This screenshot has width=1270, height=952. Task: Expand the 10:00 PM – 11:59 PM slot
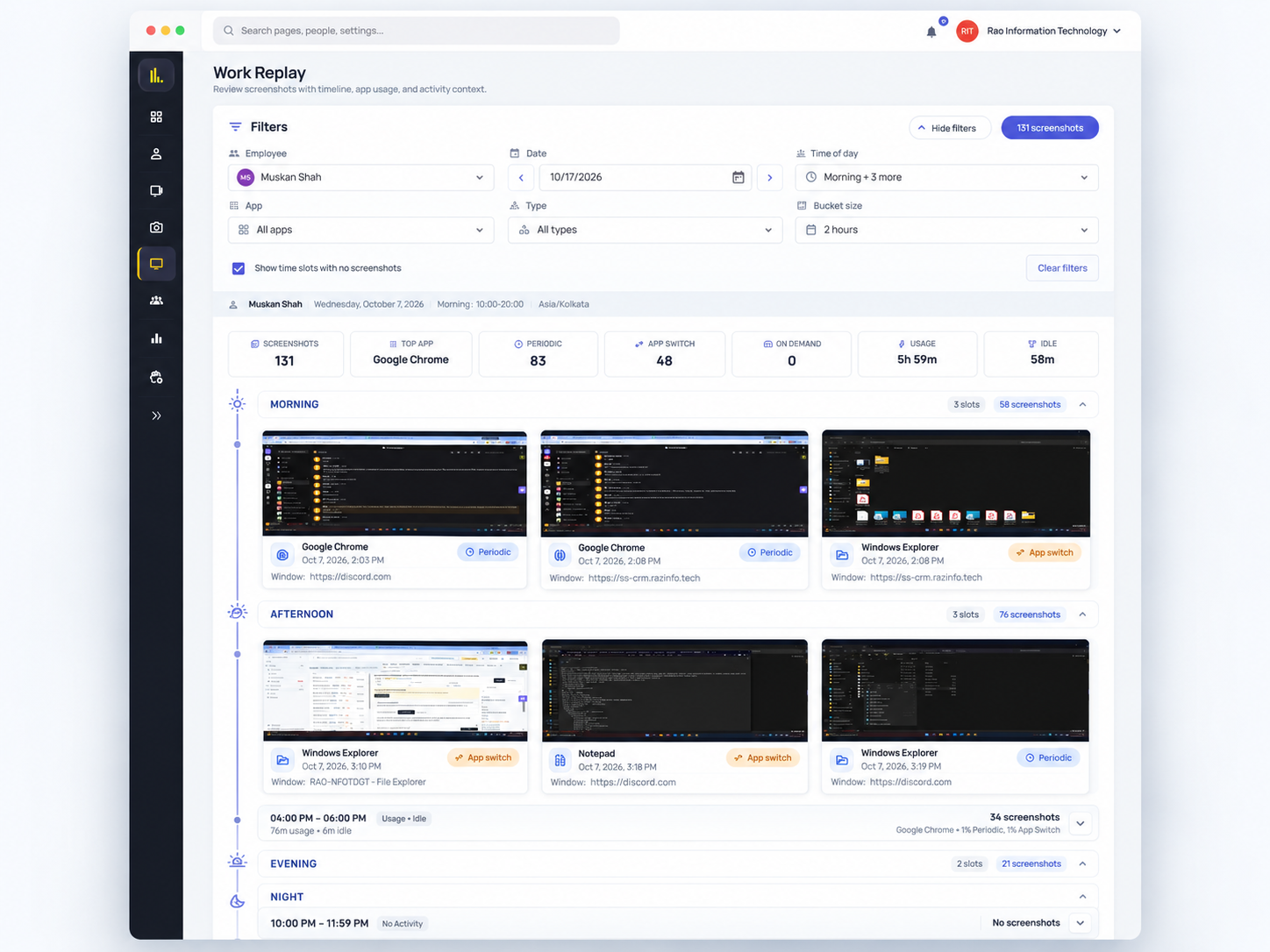1081,923
